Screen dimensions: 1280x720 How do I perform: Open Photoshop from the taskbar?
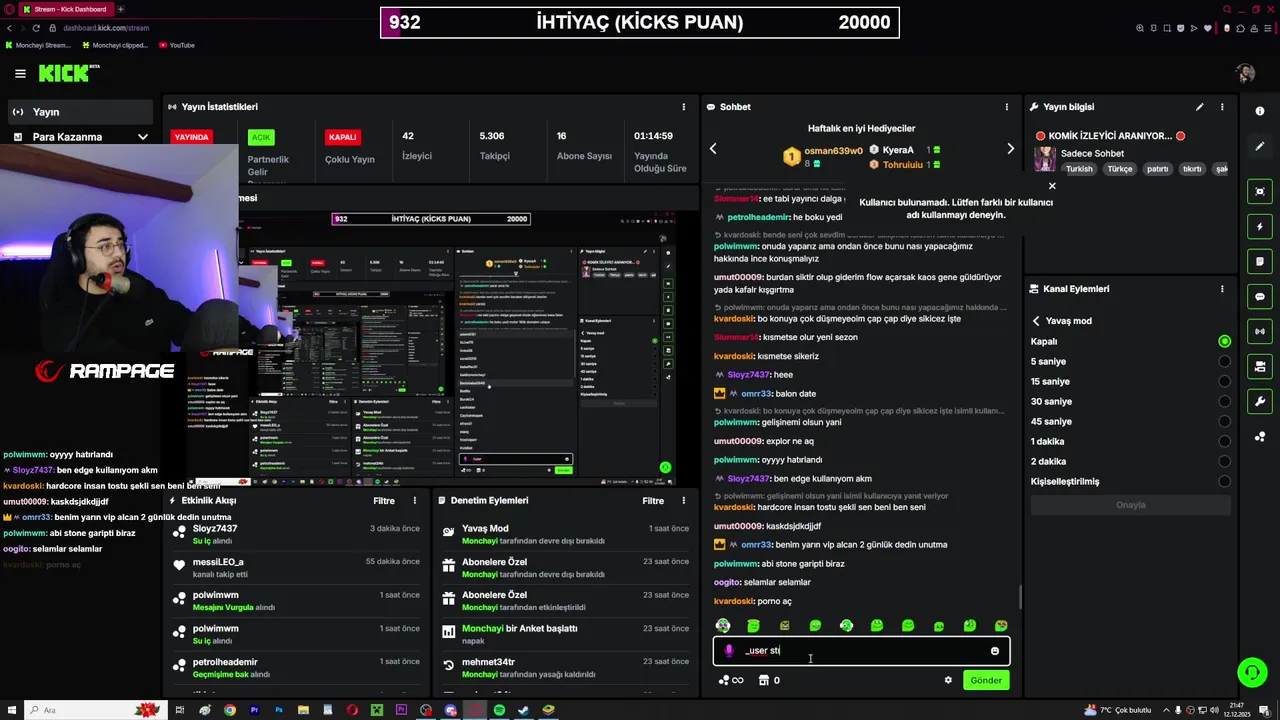(x=278, y=710)
